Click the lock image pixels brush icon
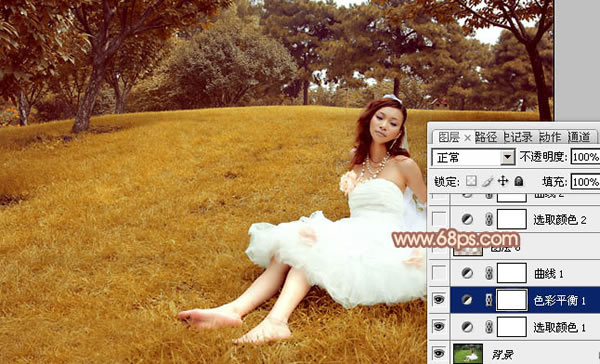Screen dimensions: 600x364 [x=487, y=181]
